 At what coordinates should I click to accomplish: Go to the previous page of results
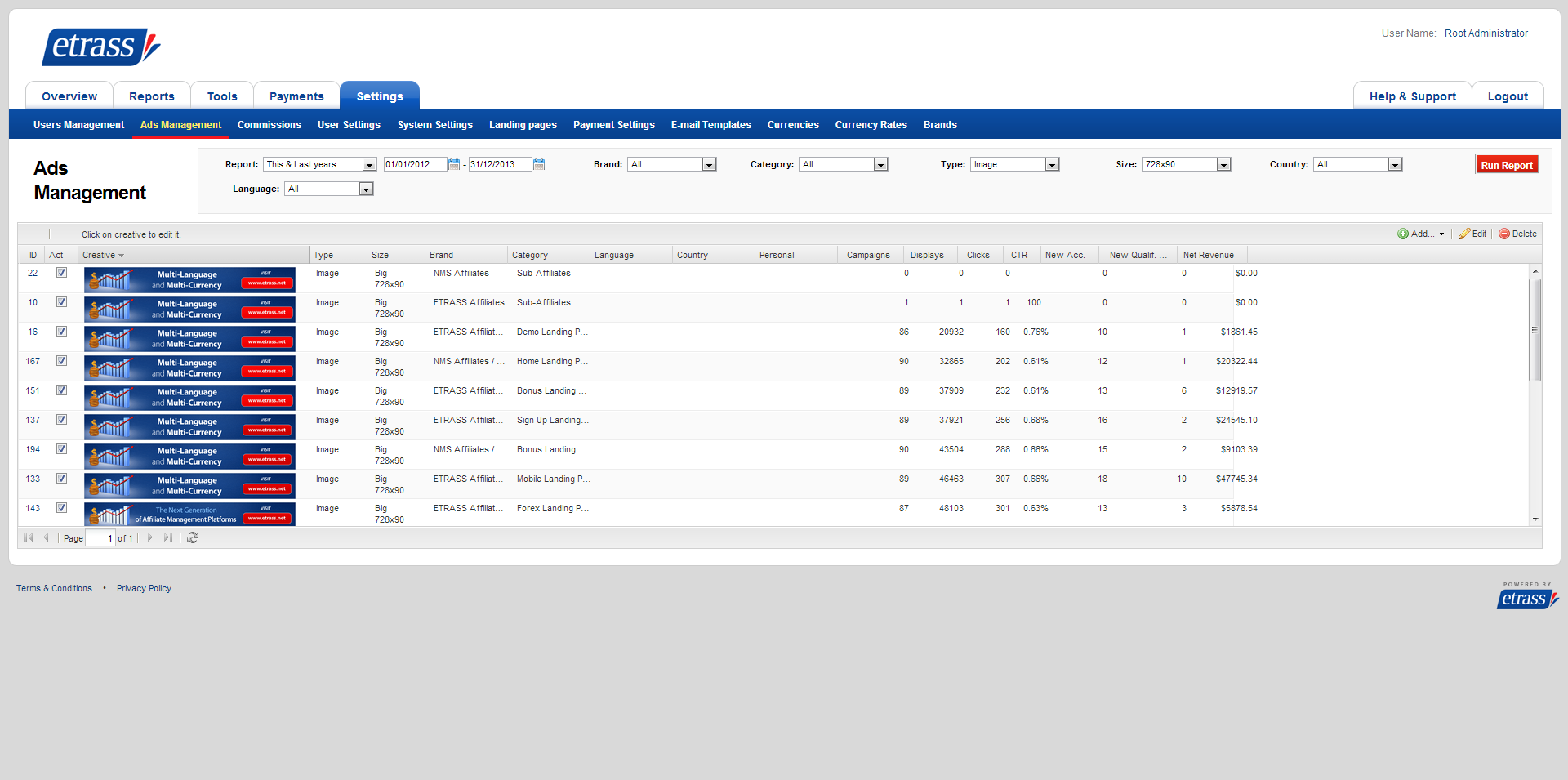[x=46, y=537]
